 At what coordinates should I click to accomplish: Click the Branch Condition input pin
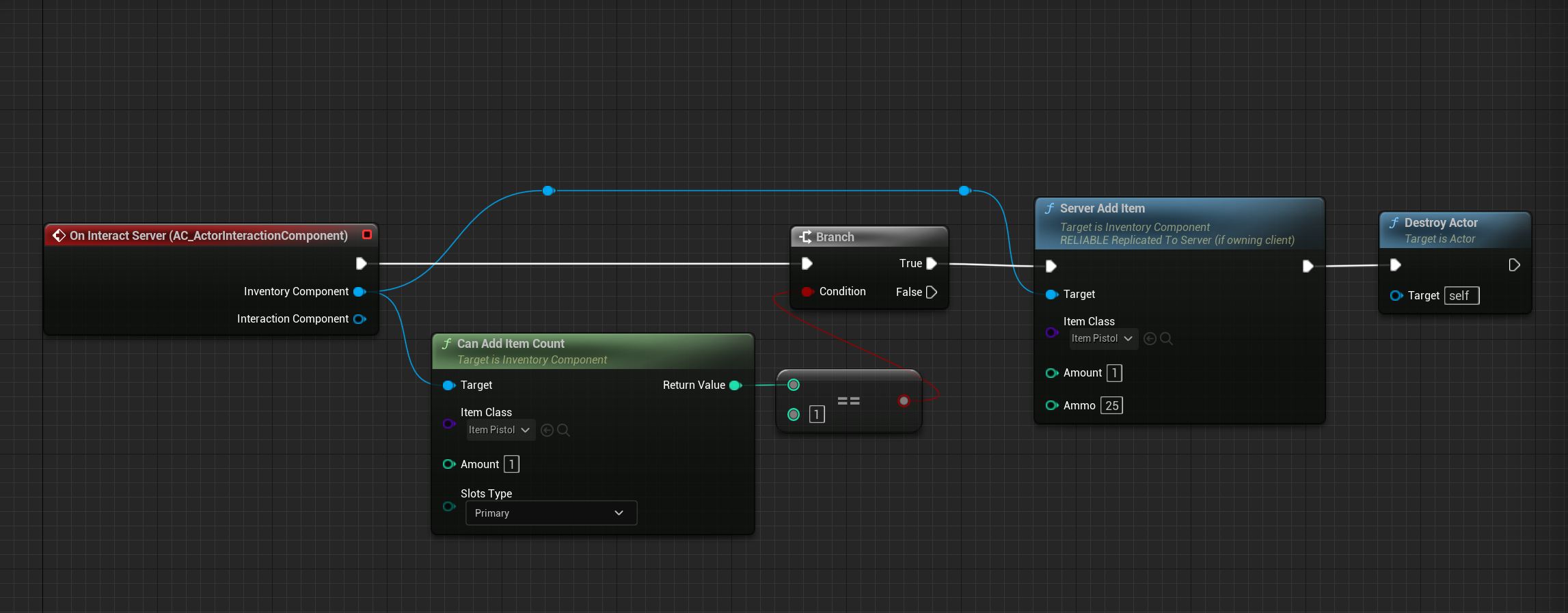coord(807,292)
